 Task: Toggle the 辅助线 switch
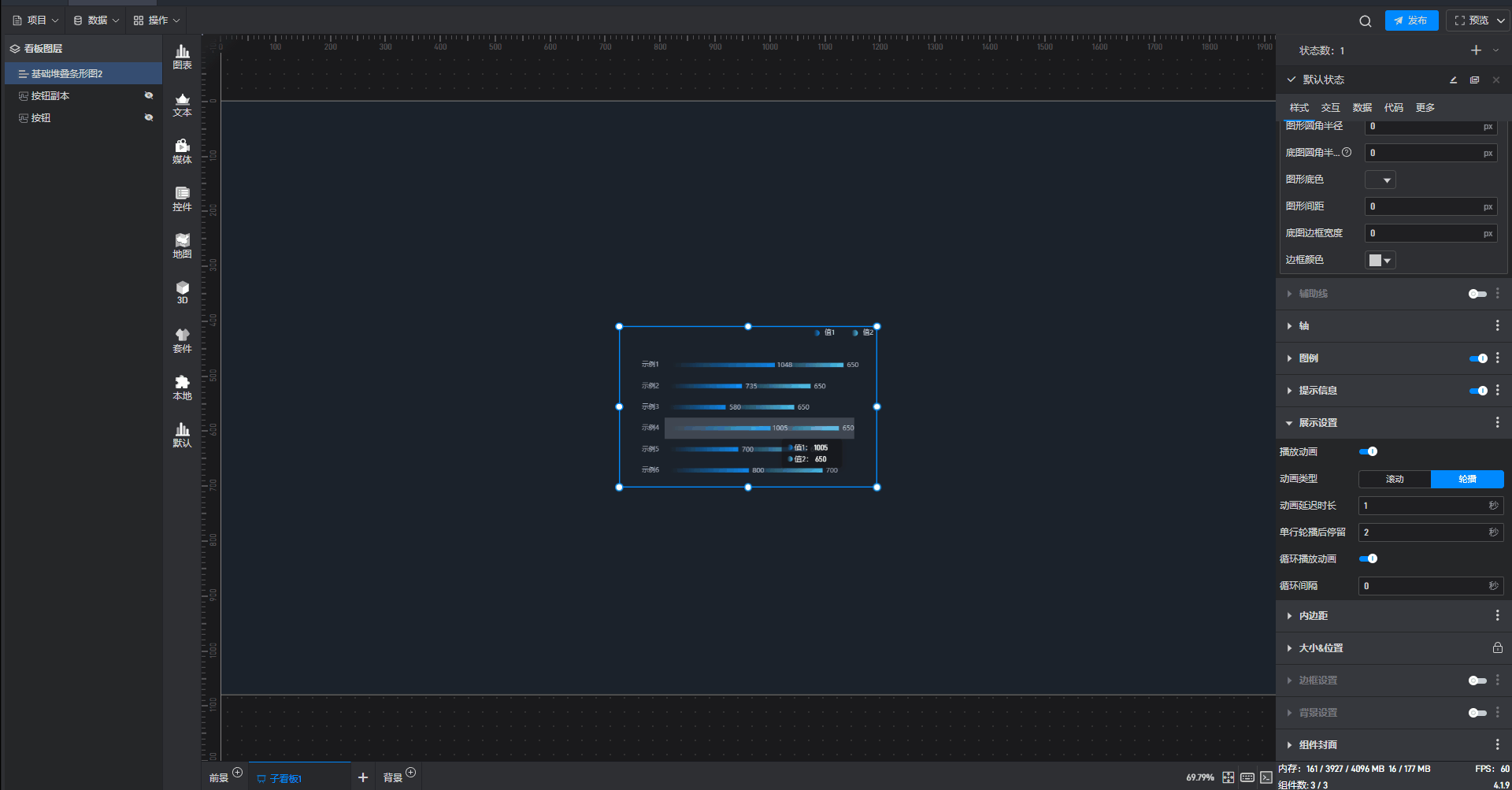coord(1477,294)
